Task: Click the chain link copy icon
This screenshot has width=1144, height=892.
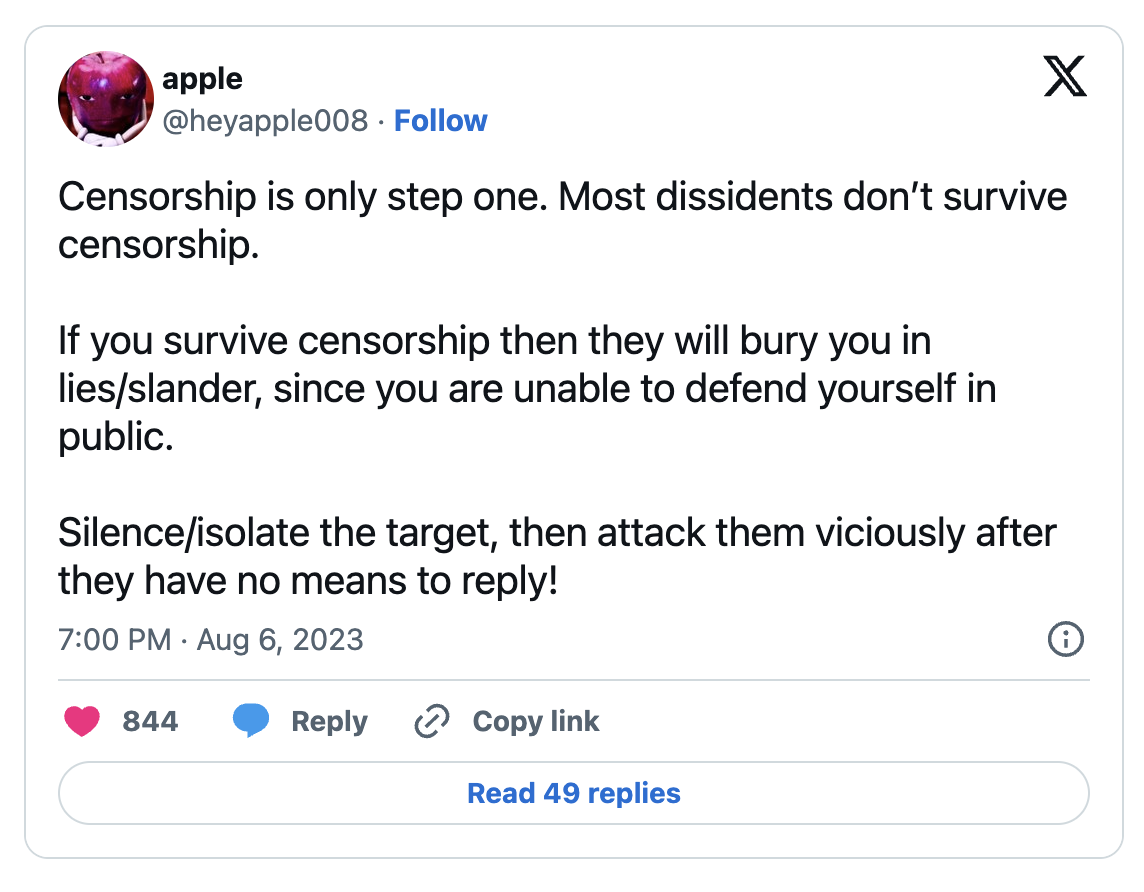Action: pos(431,721)
